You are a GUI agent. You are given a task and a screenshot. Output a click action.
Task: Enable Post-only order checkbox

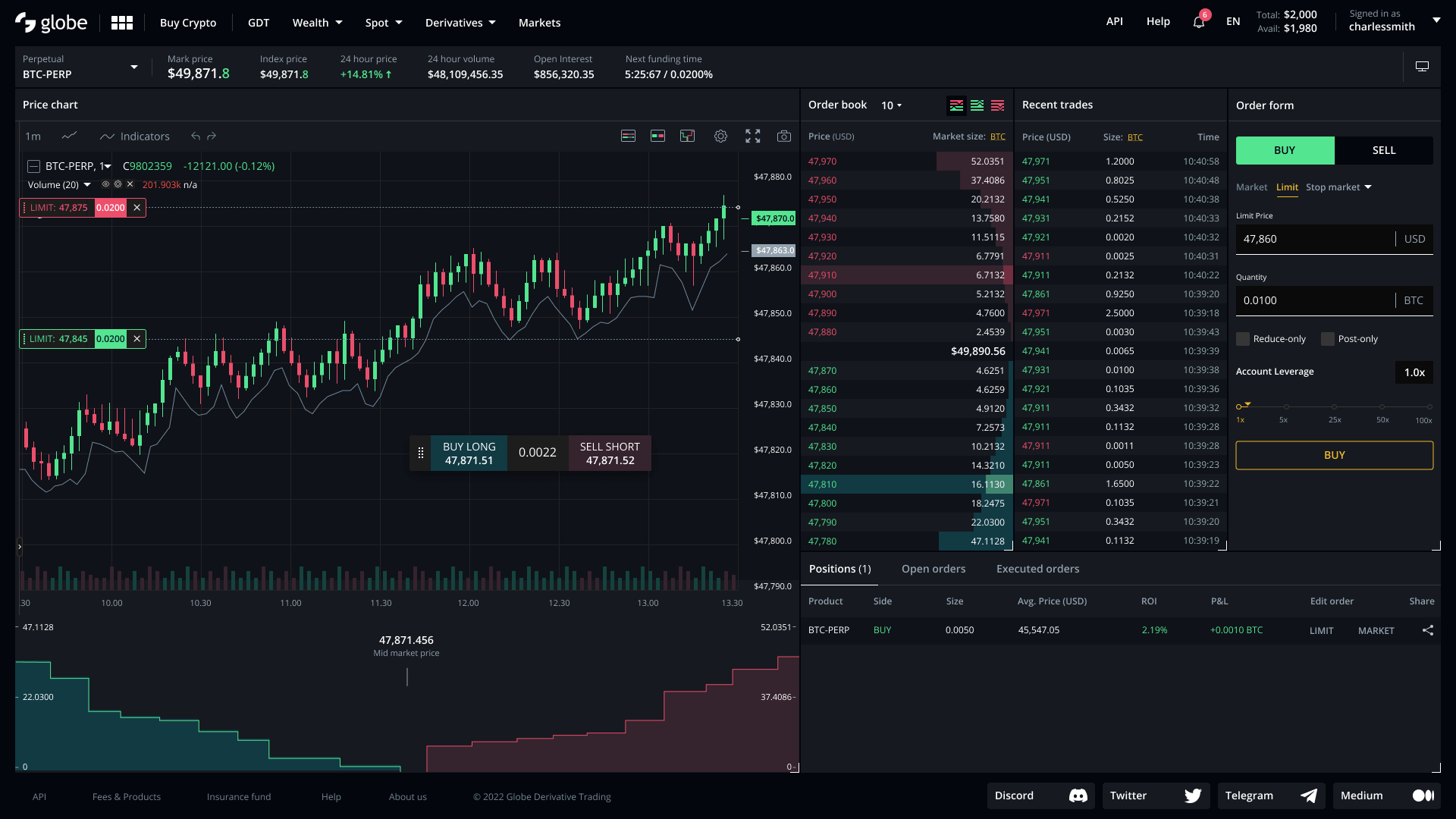(1326, 339)
